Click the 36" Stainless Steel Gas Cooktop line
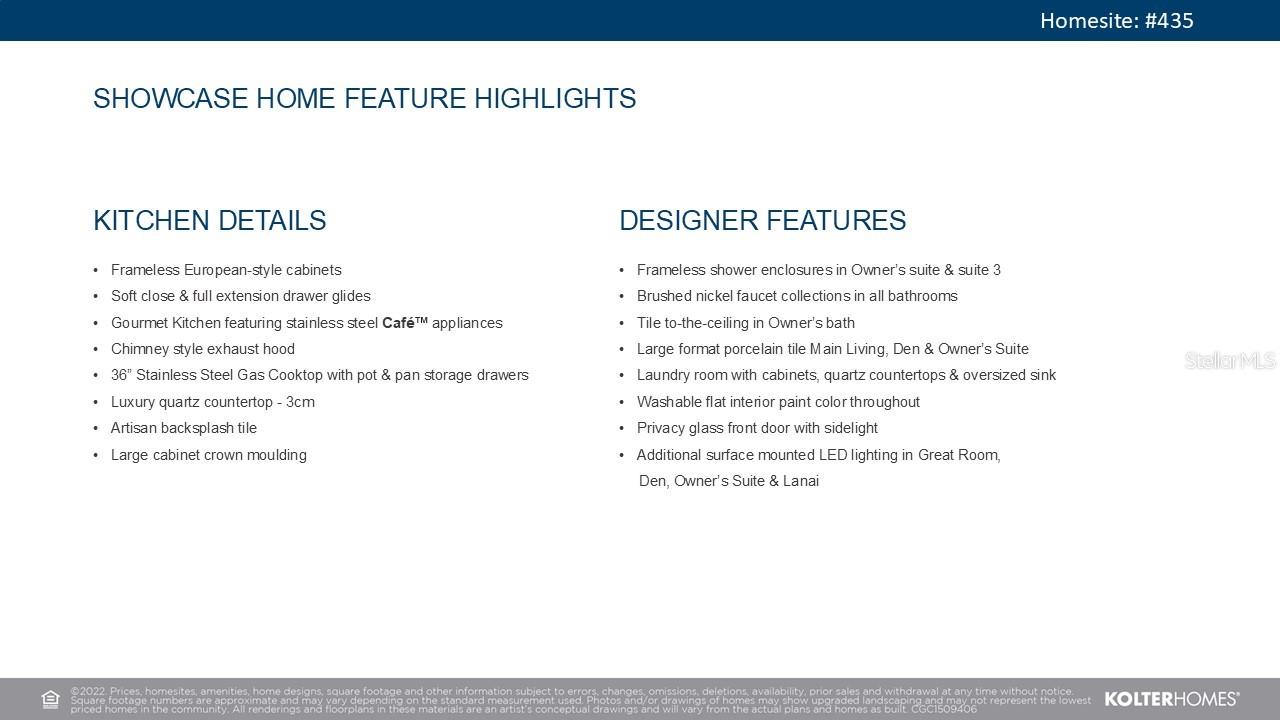The width and height of the screenshot is (1280, 720). tap(320, 375)
